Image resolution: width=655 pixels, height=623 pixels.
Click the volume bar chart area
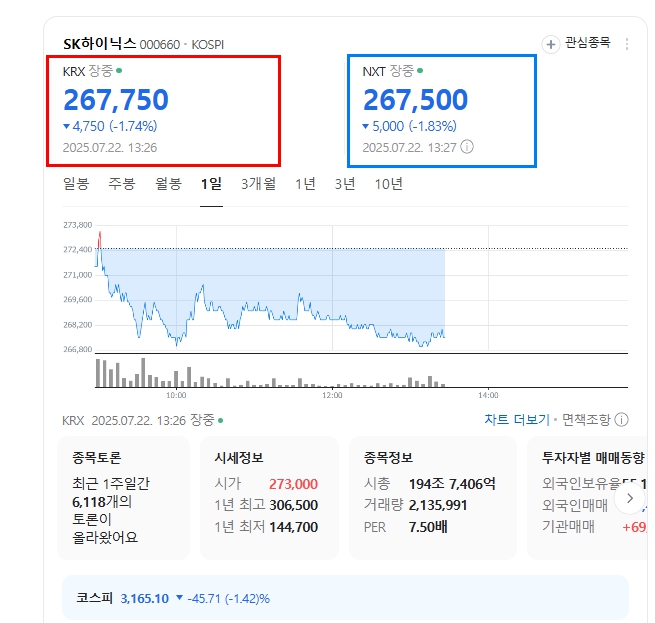(361, 372)
